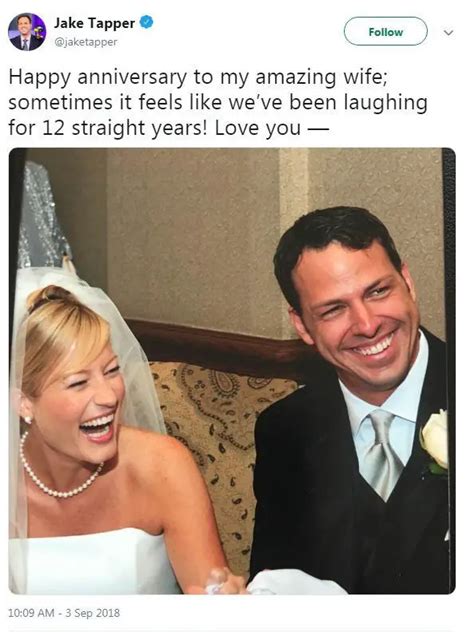Image resolution: width=474 pixels, height=632 pixels.
Task: Open the attached wedding photo
Action: [x=232, y=371]
